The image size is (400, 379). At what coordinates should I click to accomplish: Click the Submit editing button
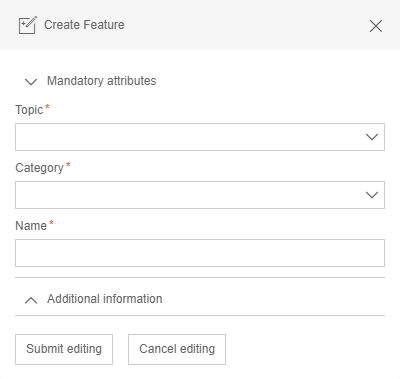click(64, 349)
